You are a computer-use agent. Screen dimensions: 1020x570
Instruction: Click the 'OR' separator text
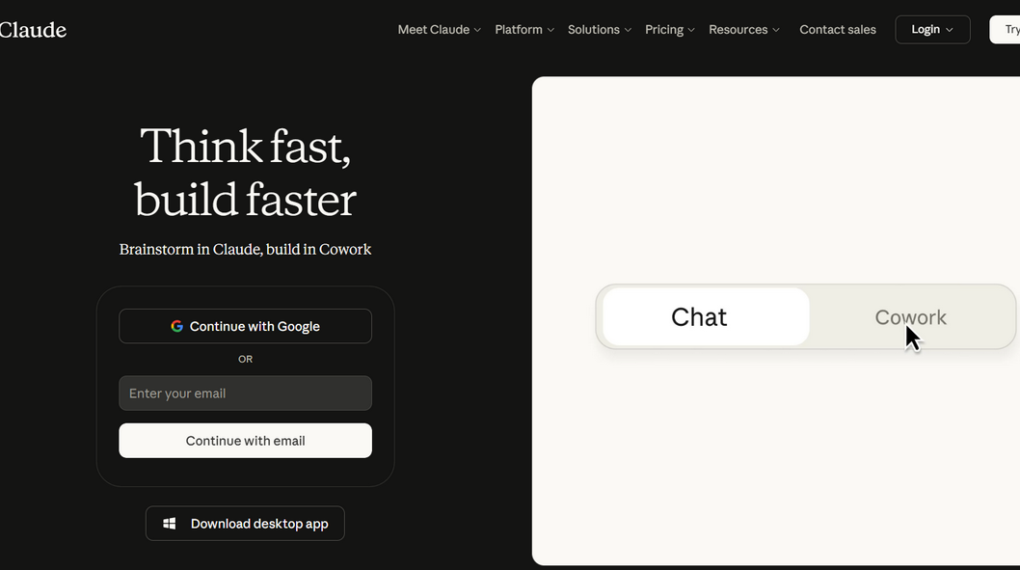click(x=245, y=359)
